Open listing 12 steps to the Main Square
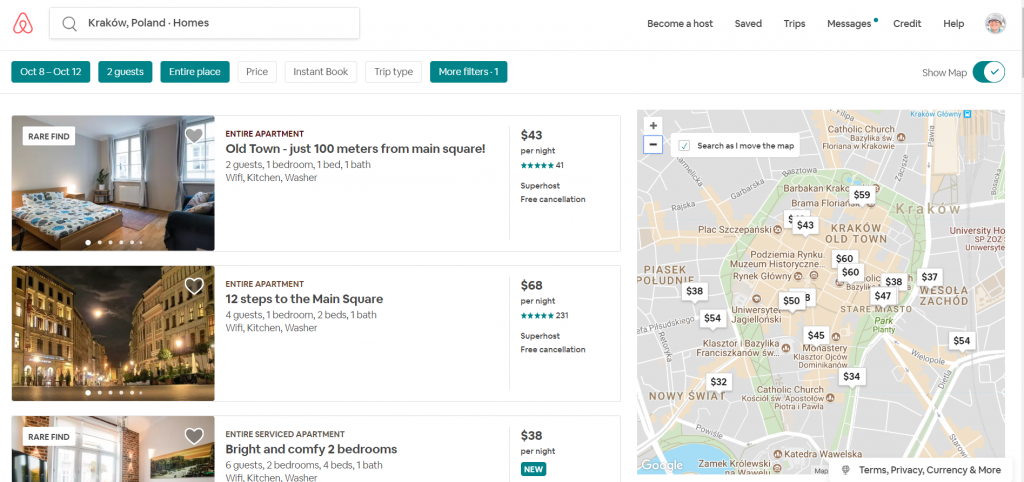This screenshot has height=482, width=1024. (304, 299)
